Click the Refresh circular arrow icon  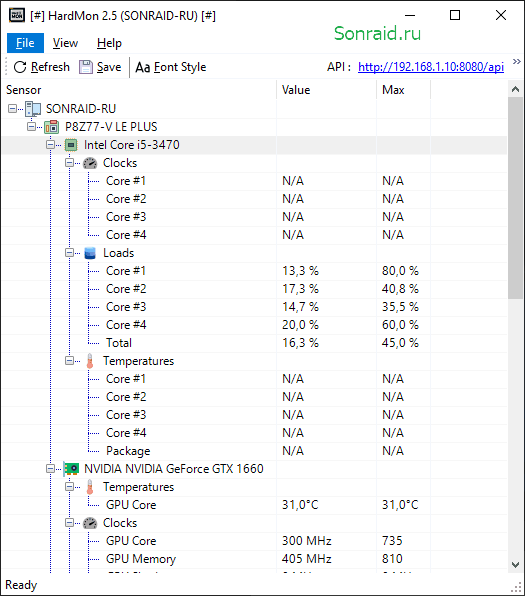20,67
